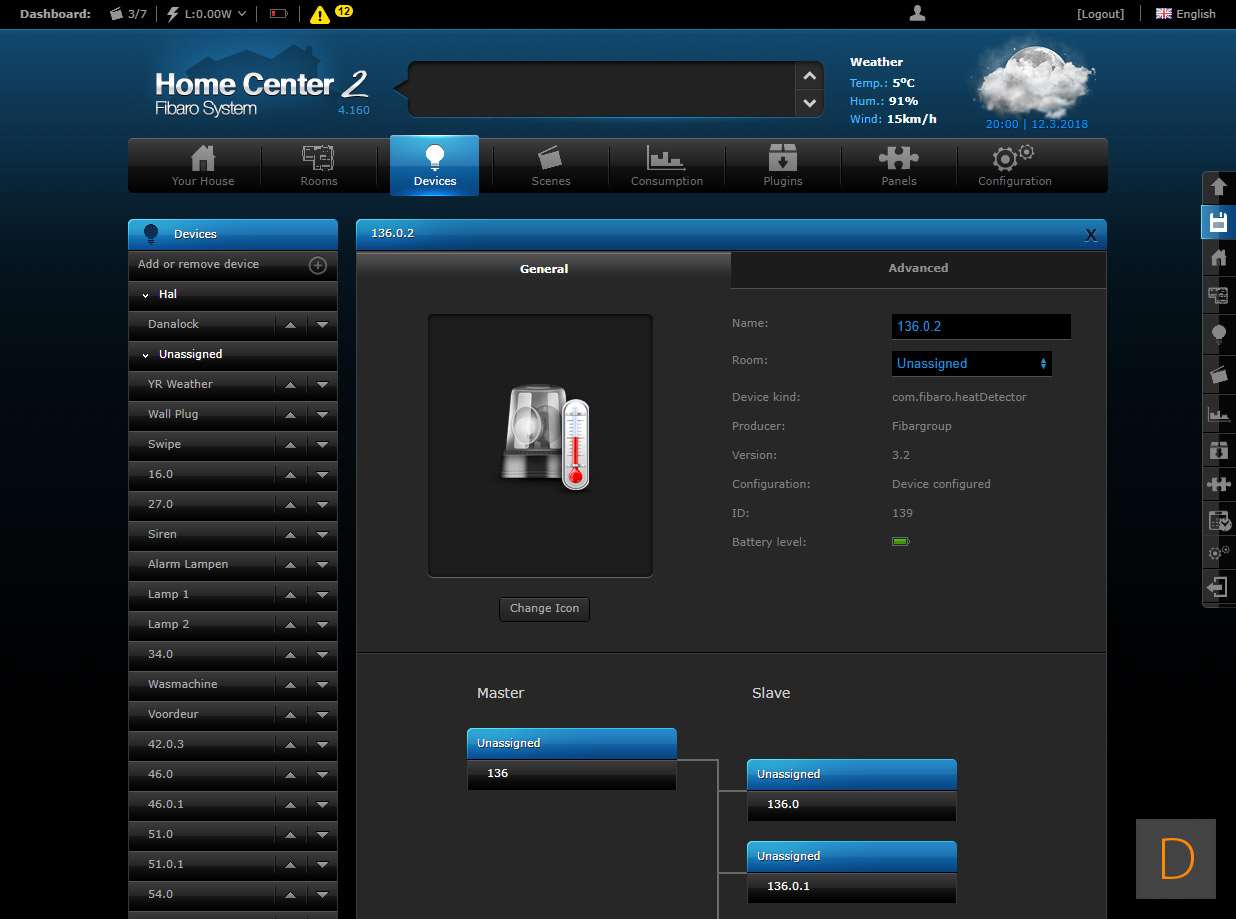Move Voordeur up with its up arrow
1236x919 pixels.
coord(290,715)
